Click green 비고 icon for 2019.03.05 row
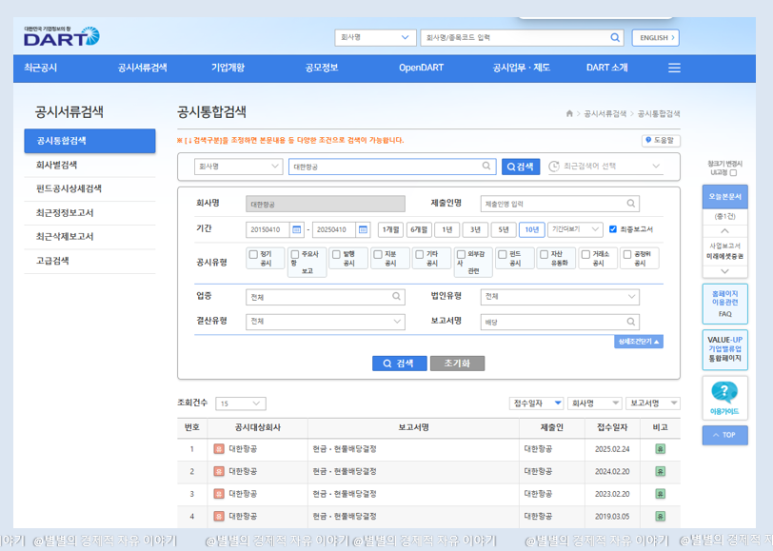Image resolution: width=773 pixels, height=551 pixels. coord(660,517)
